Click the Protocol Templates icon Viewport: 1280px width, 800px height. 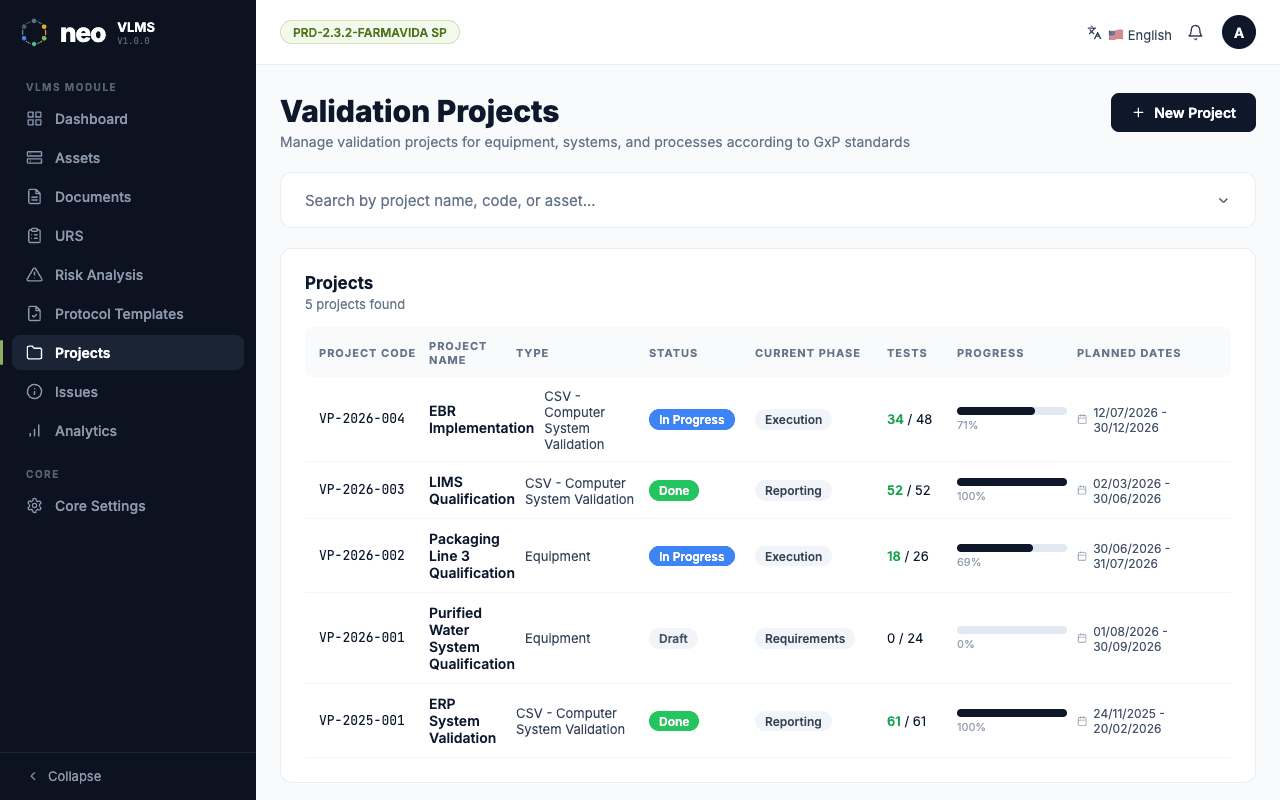pos(34,314)
